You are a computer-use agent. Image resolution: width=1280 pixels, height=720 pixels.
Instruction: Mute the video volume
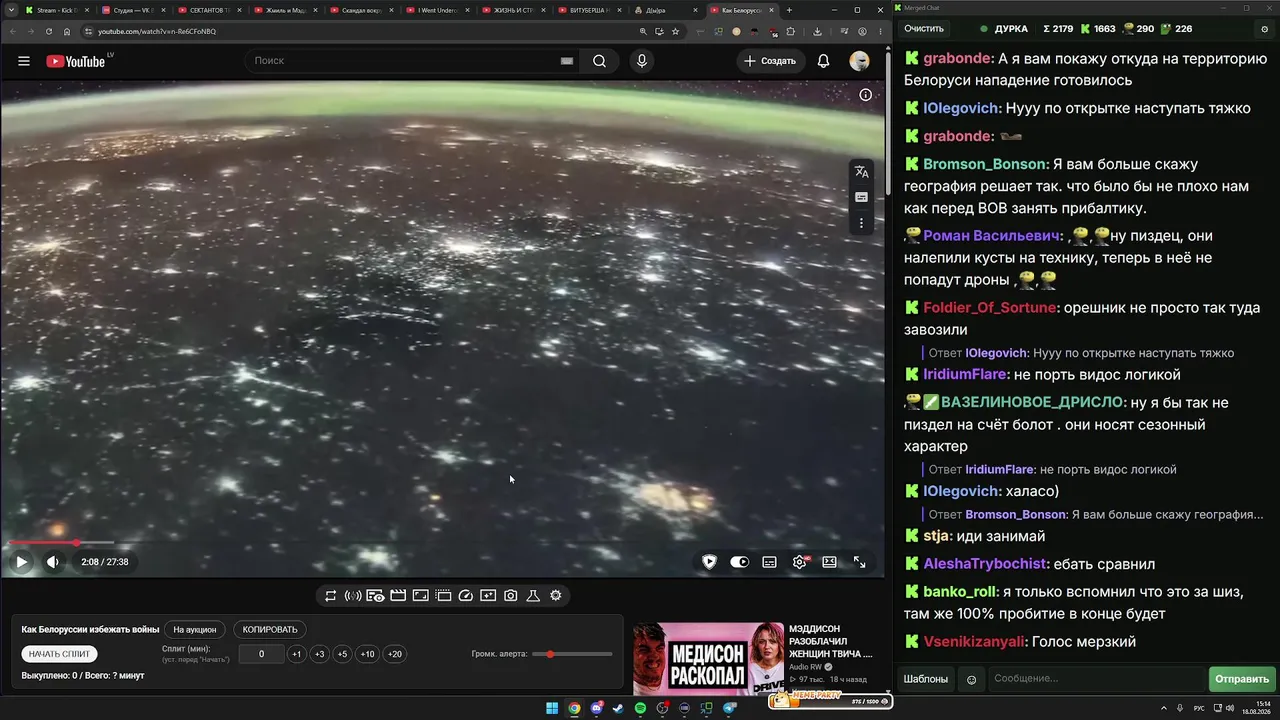53,562
